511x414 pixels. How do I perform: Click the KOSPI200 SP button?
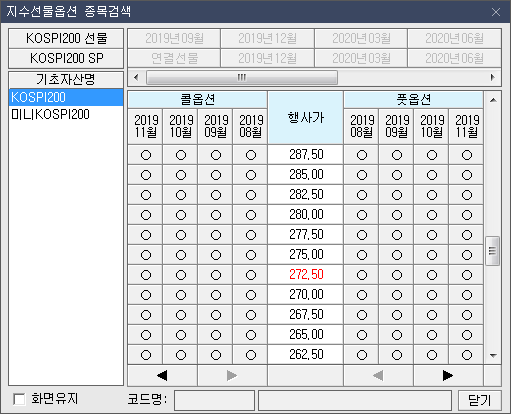pos(66,58)
